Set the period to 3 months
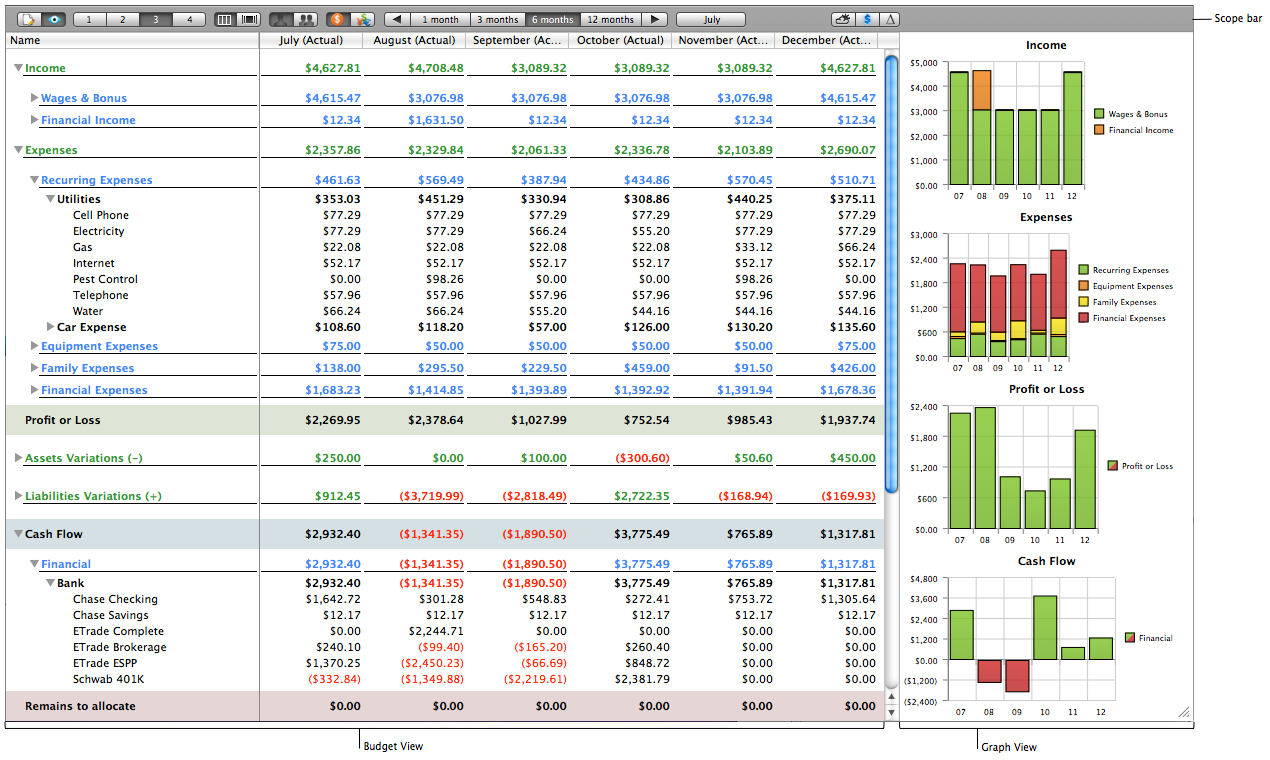This screenshot has height=760, width=1270. pos(497,19)
